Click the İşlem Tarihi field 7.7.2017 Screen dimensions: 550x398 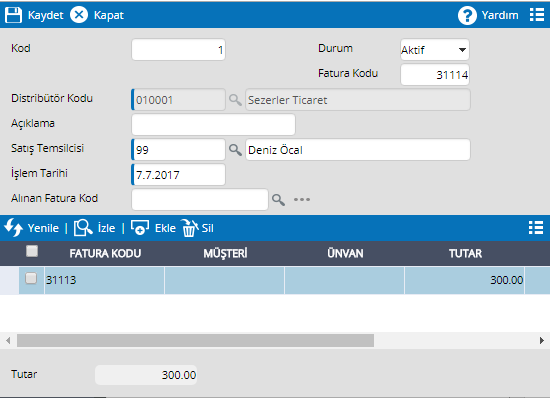178,175
